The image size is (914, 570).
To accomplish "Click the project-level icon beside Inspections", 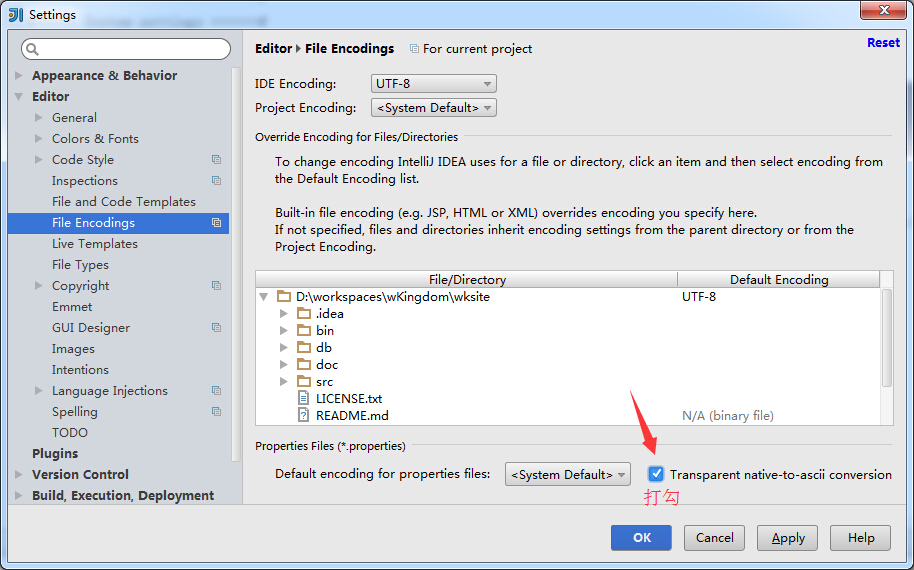I will click(216, 181).
